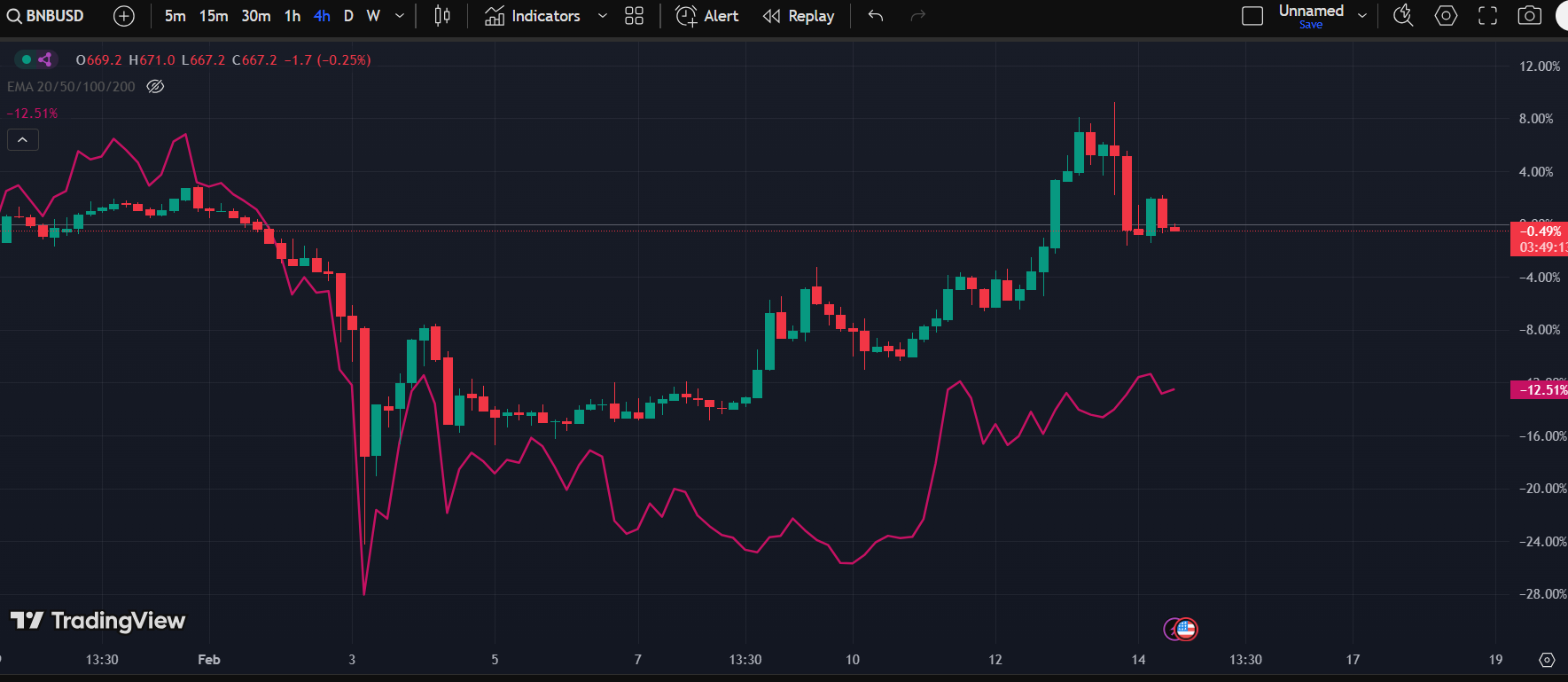Click the -0.49% current price label
1568x682 pixels.
click(1539, 231)
